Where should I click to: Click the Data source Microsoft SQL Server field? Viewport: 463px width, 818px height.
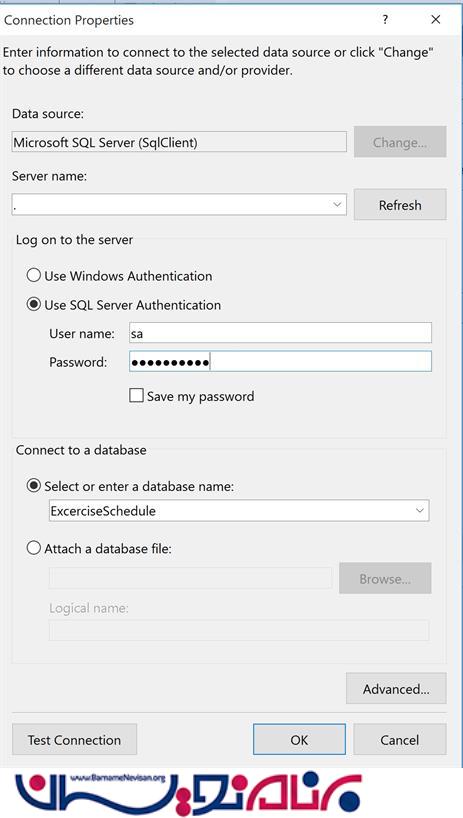click(x=179, y=142)
